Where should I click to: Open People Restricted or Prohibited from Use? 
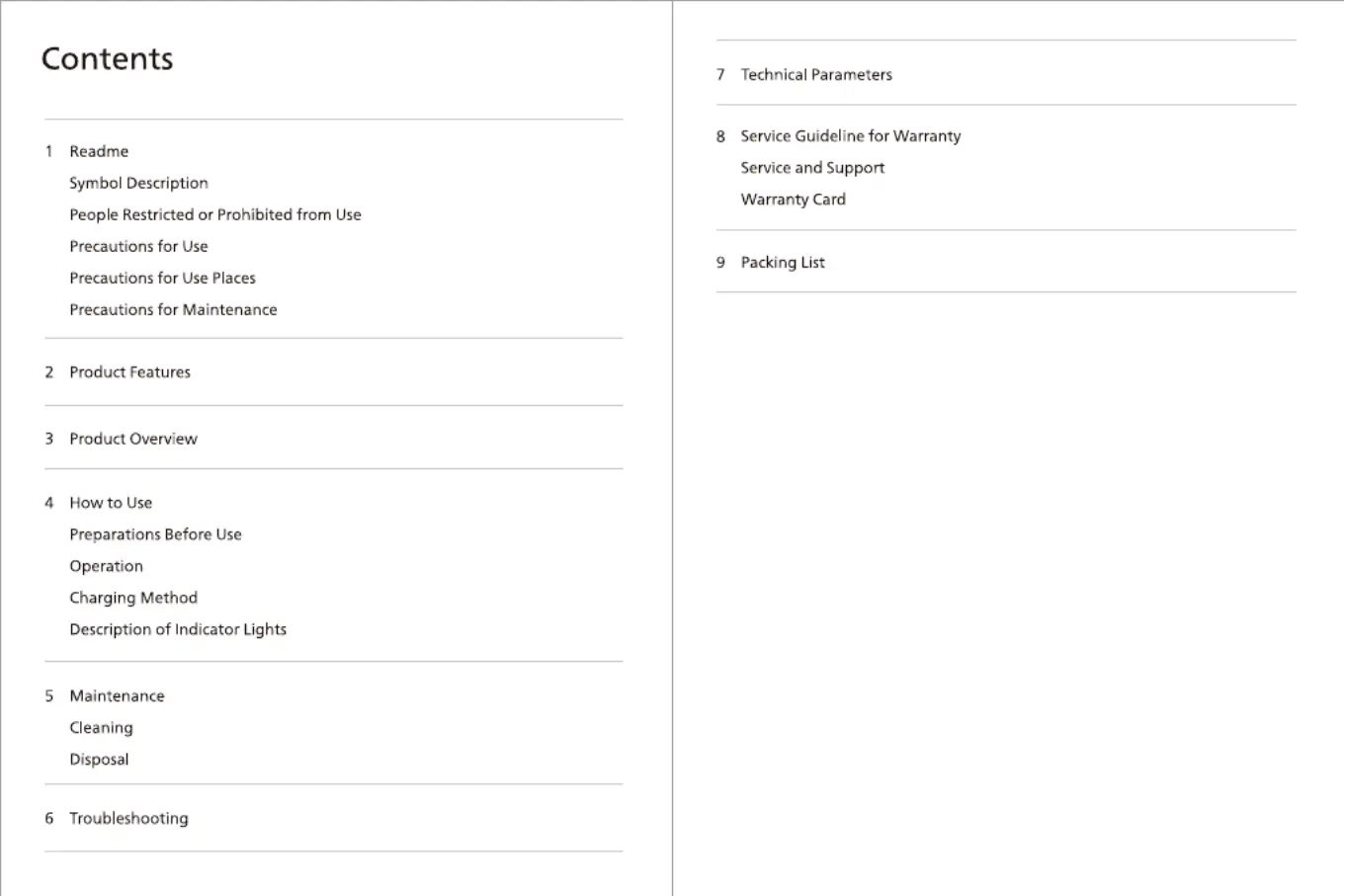[215, 214]
